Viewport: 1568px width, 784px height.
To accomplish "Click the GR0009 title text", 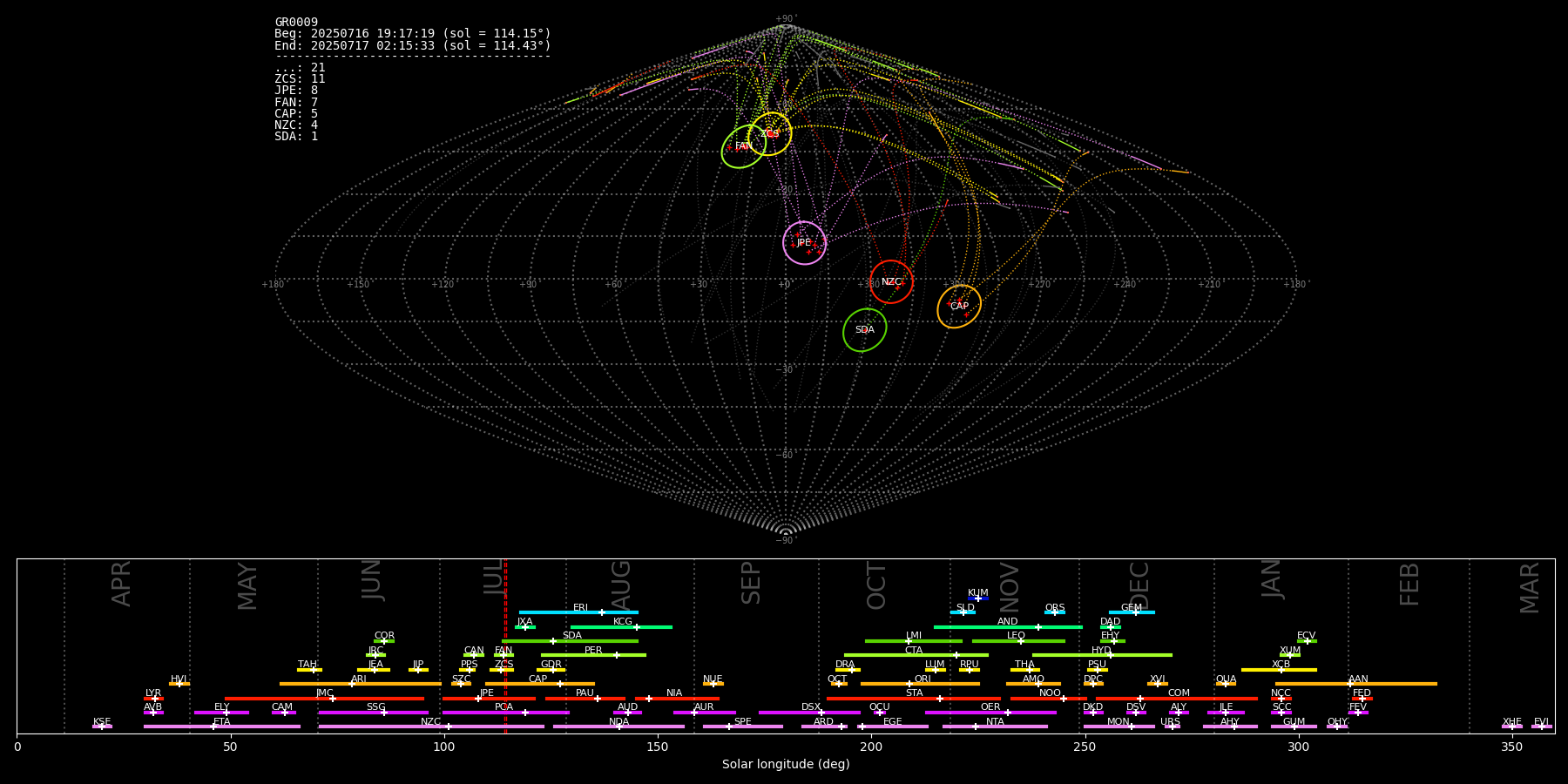I will tap(296, 23).
